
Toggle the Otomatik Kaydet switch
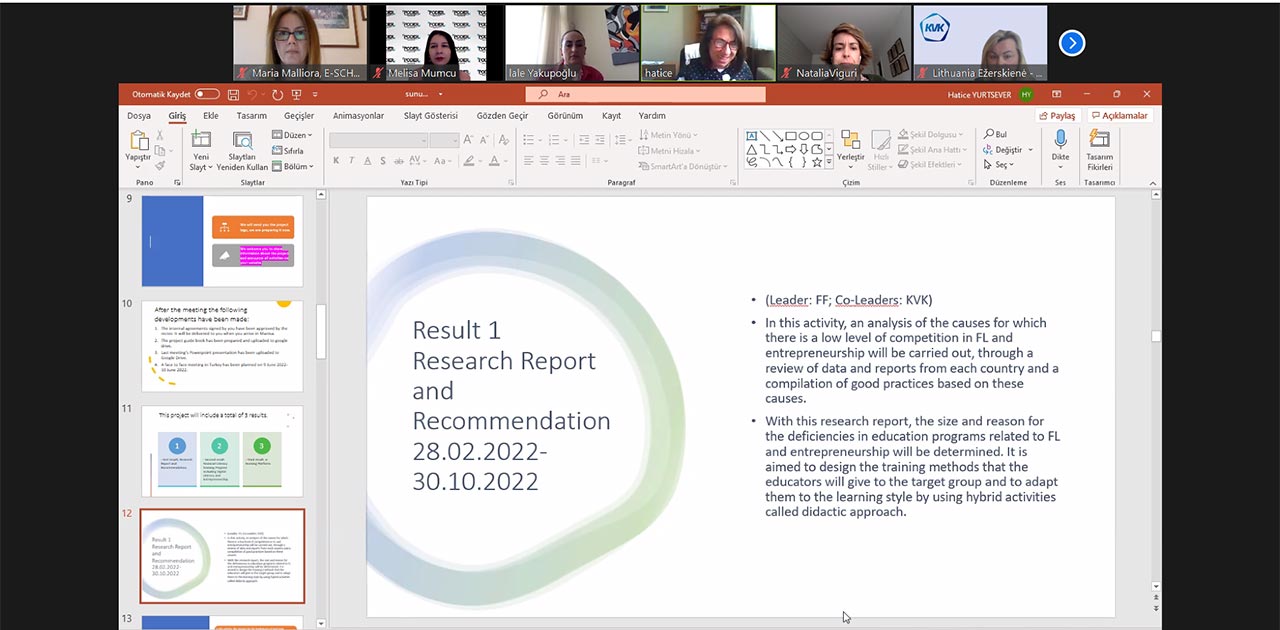click(206, 94)
